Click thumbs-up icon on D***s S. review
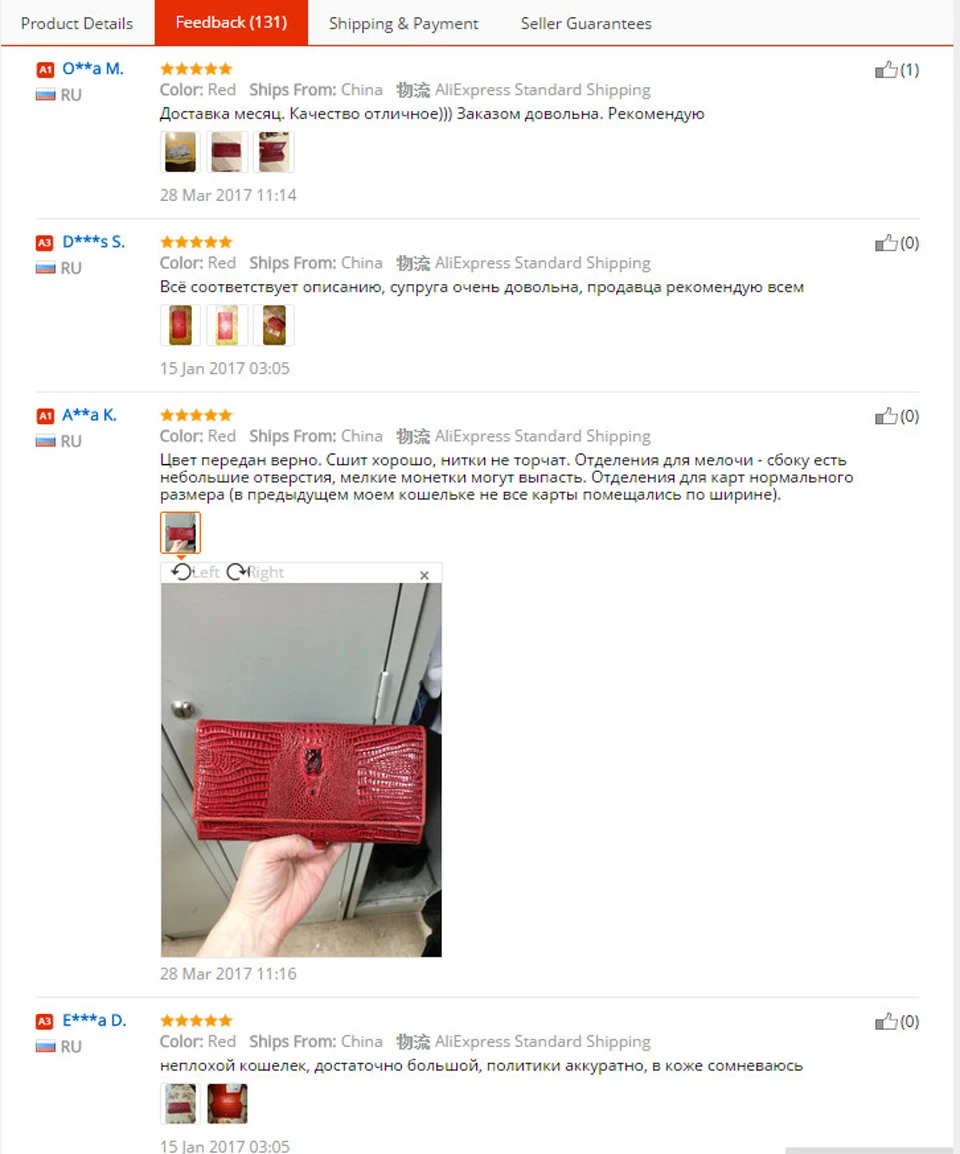The width and height of the screenshot is (960, 1154). [886, 243]
